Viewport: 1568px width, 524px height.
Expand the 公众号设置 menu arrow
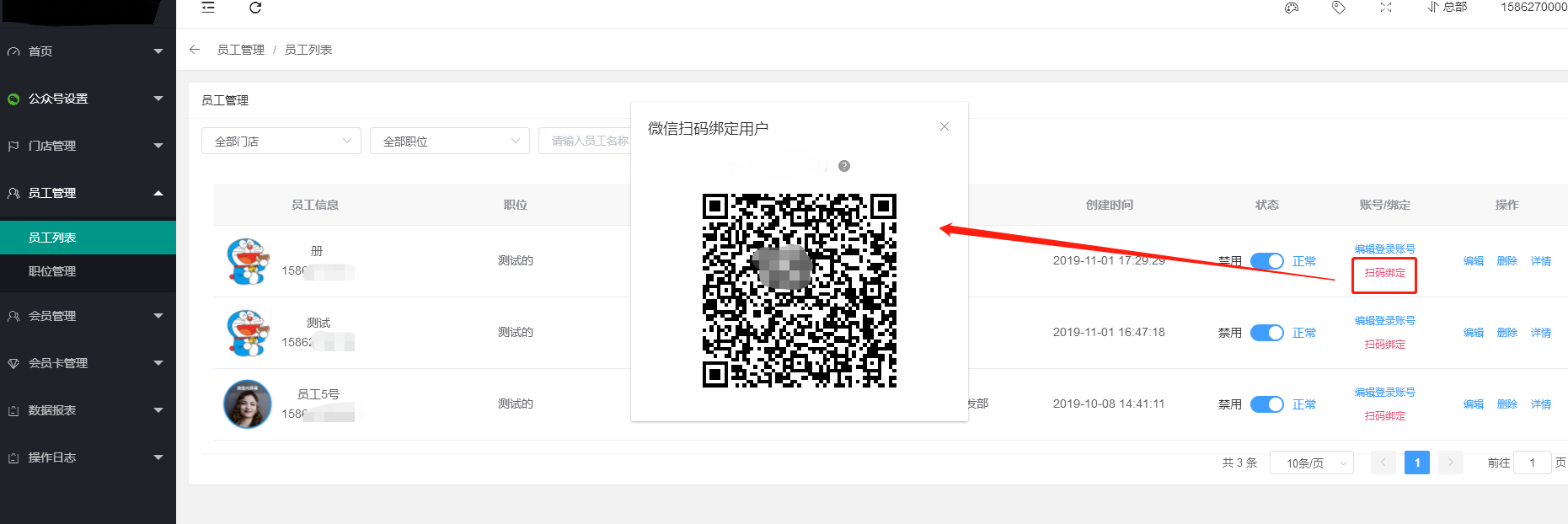tap(158, 99)
